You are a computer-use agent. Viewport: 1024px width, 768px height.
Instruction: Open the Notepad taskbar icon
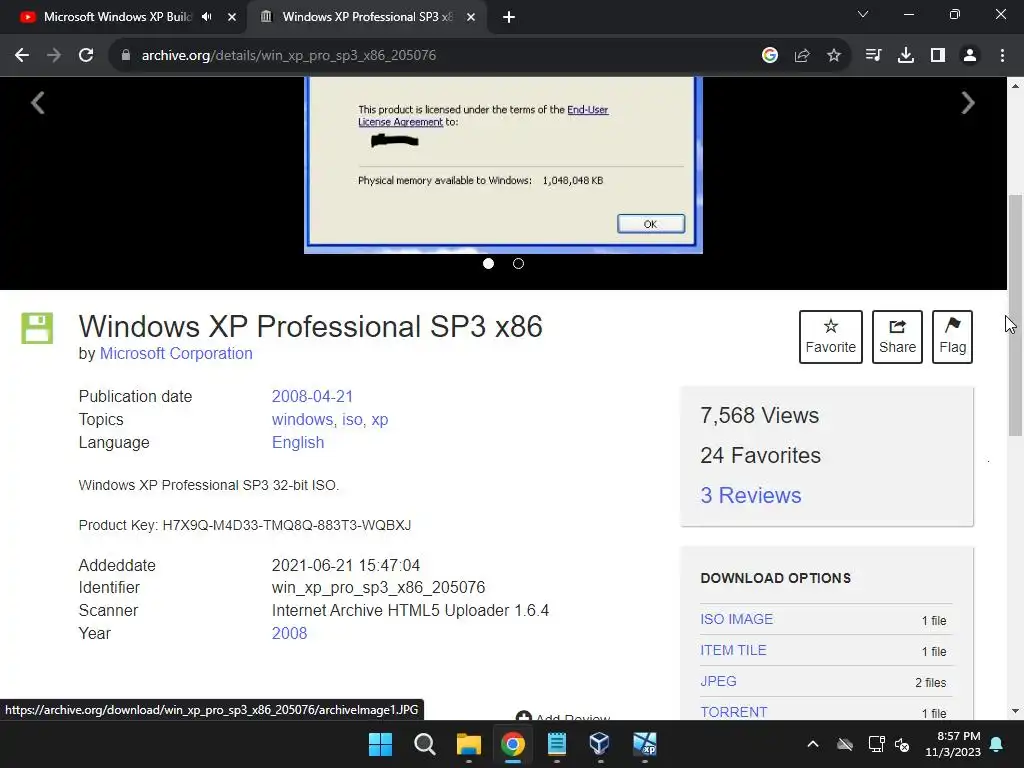(x=556, y=744)
